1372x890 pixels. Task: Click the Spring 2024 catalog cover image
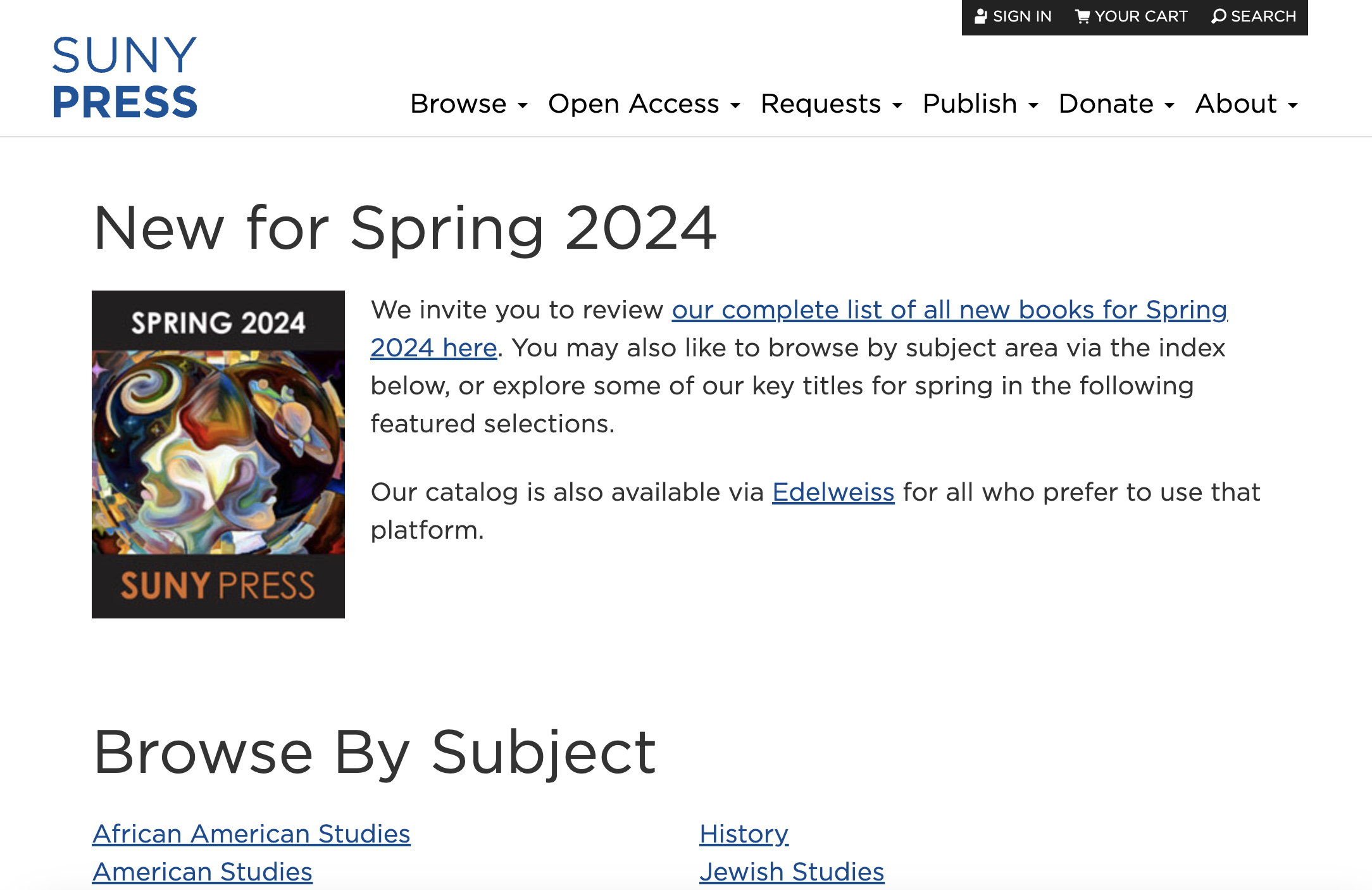tap(218, 453)
